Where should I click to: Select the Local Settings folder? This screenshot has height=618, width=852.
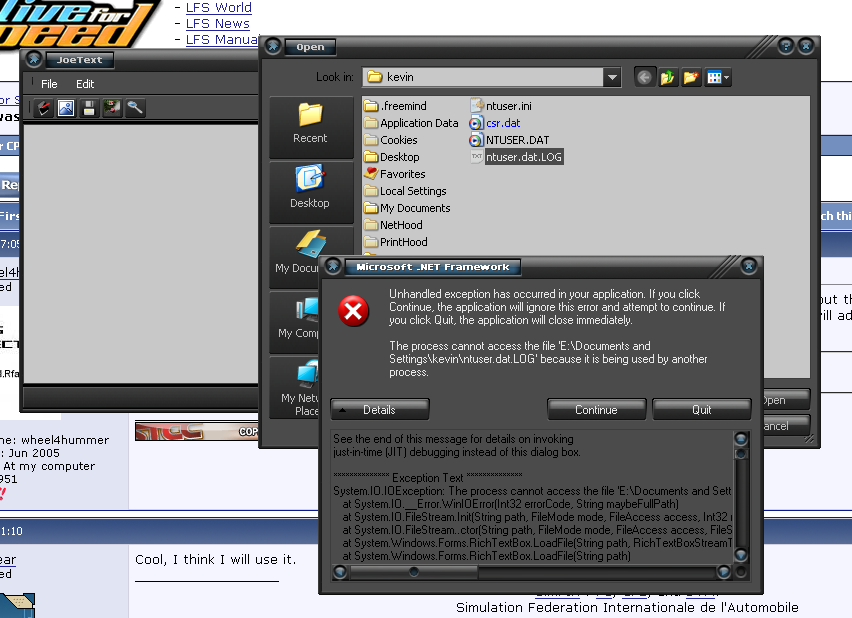[x=405, y=191]
